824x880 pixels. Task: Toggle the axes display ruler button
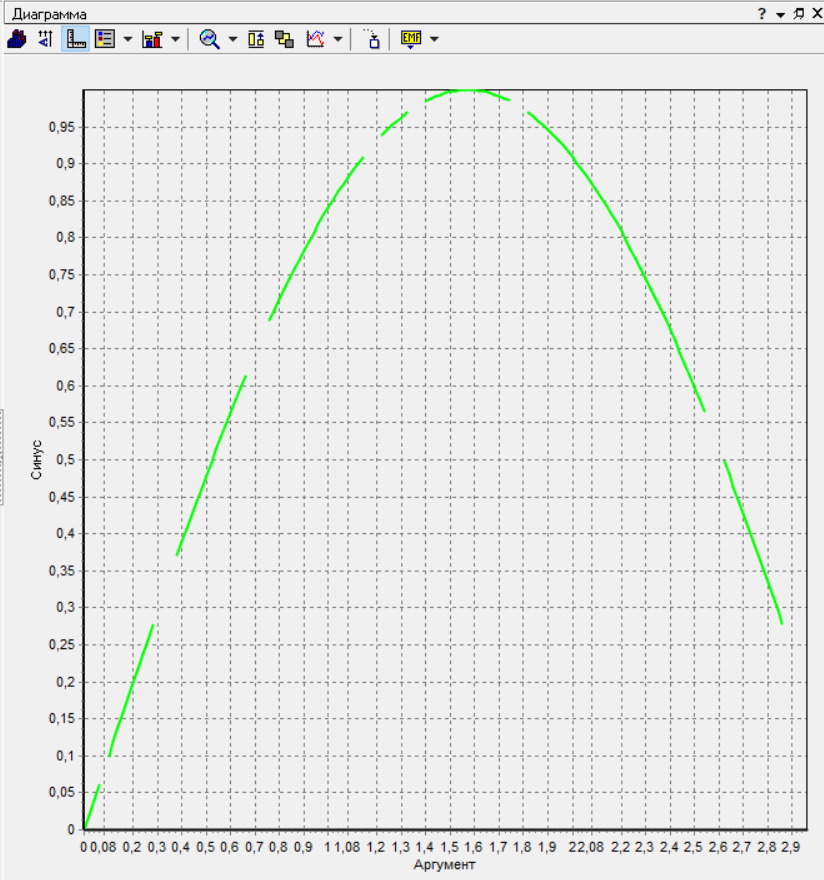(x=76, y=39)
